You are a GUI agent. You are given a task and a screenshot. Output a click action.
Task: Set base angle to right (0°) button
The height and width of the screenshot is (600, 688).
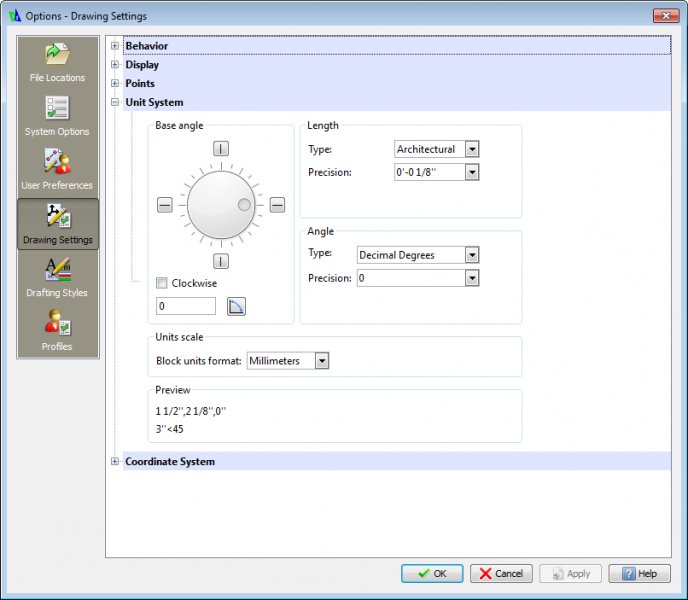pos(277,205)
